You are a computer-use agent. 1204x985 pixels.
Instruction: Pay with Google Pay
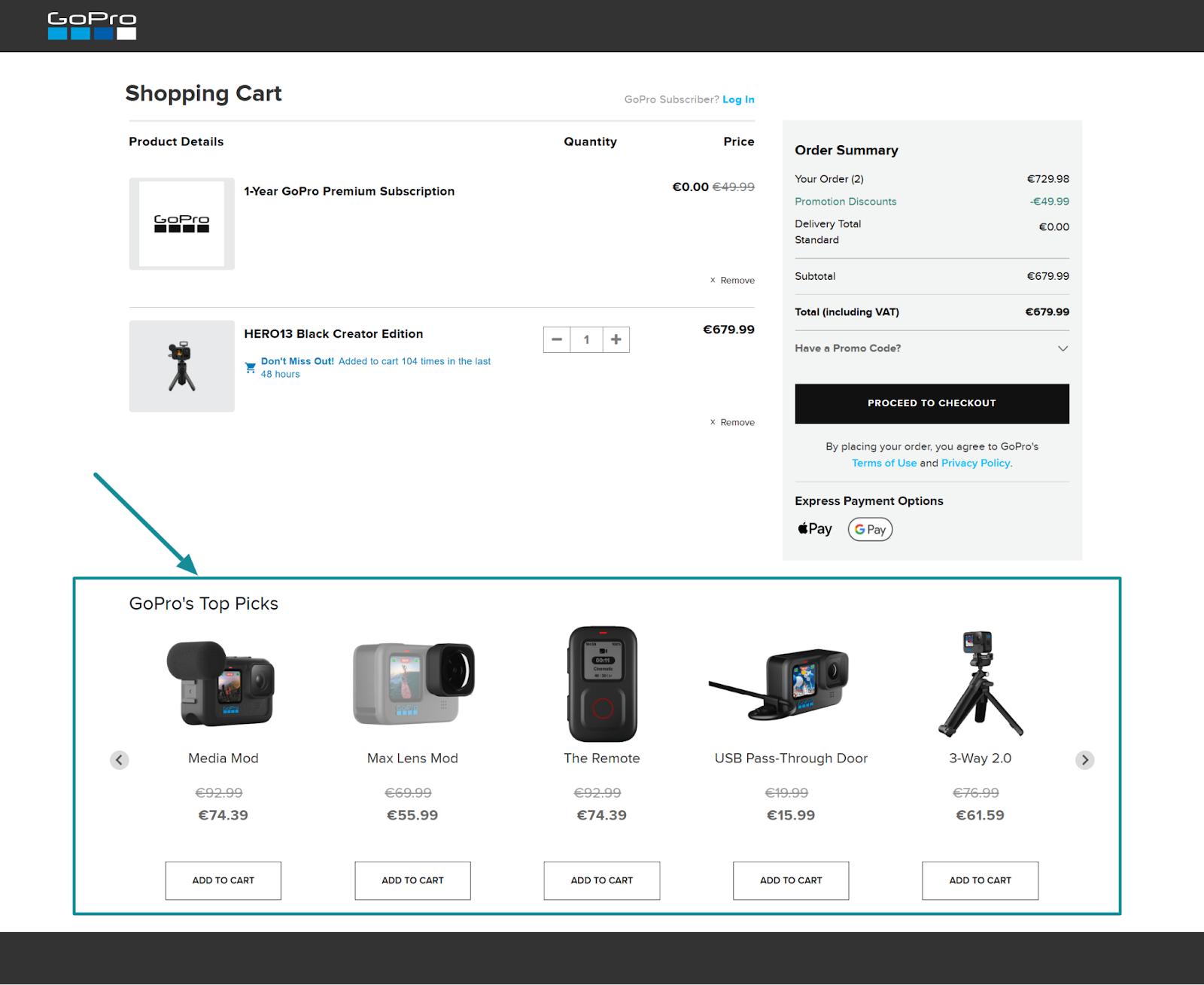point(870,529)
